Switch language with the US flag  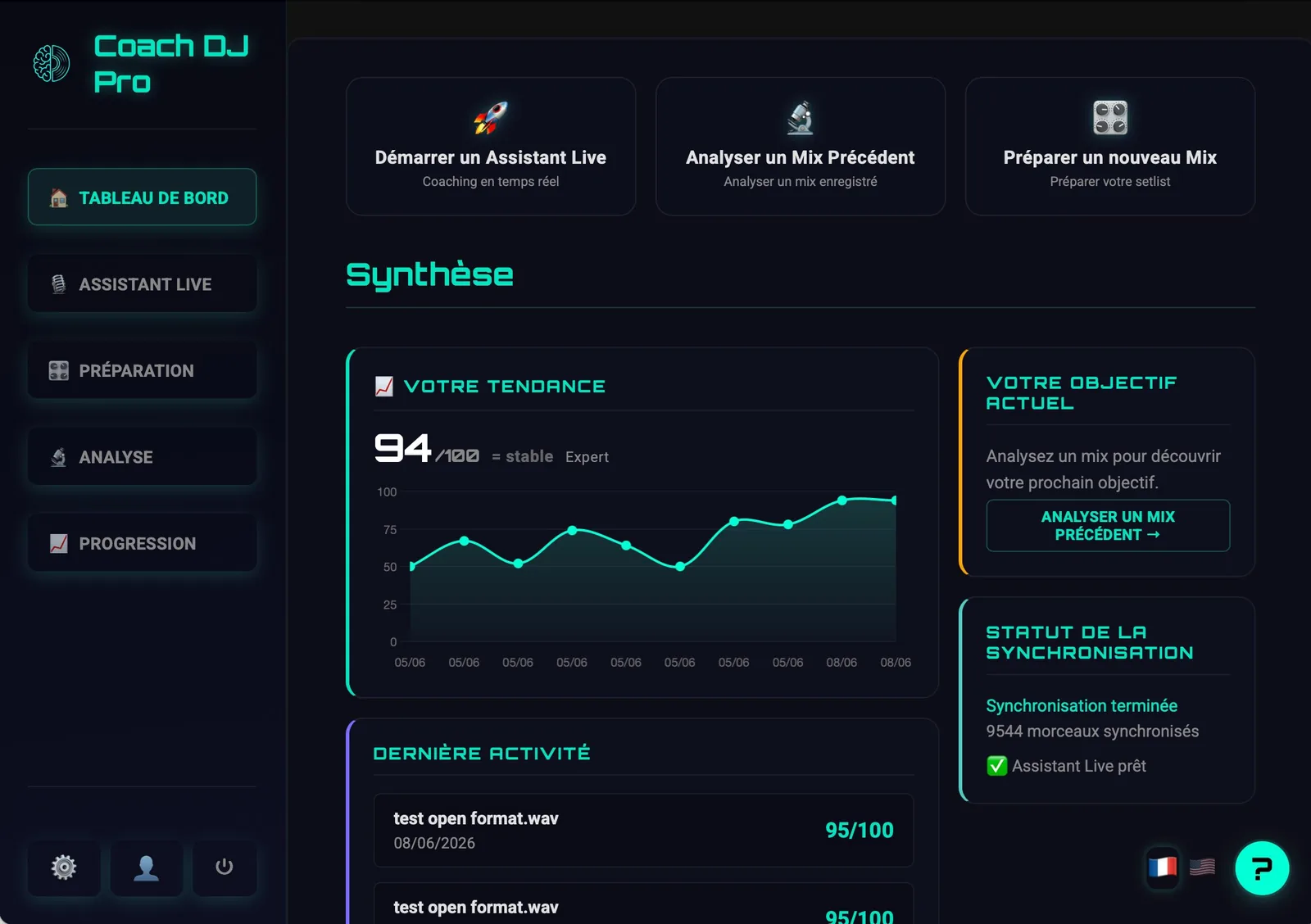point(1202,867)
